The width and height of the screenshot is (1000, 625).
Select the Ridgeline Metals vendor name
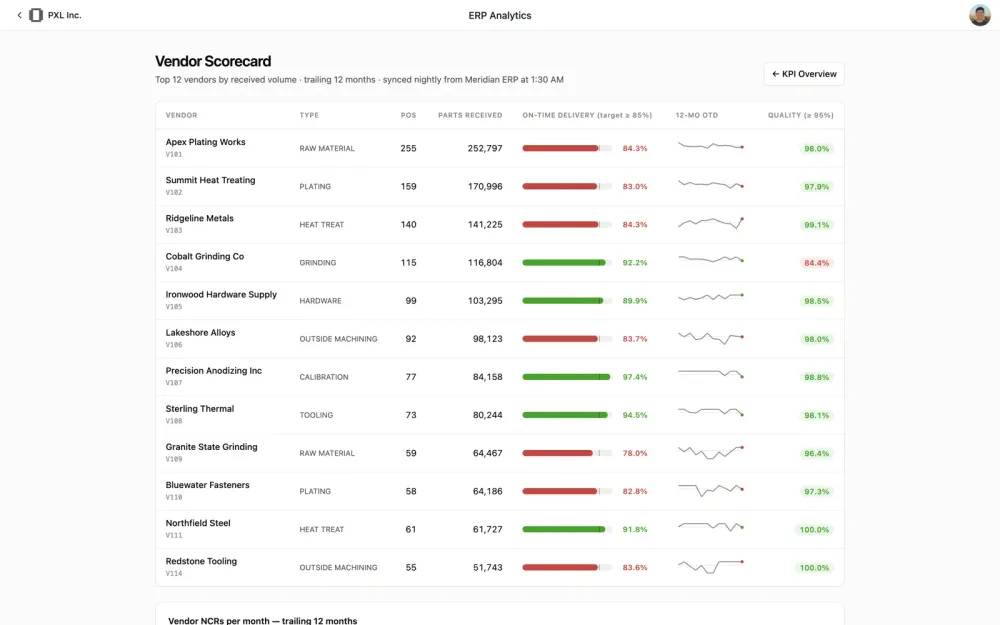click(x=200, y=218)
